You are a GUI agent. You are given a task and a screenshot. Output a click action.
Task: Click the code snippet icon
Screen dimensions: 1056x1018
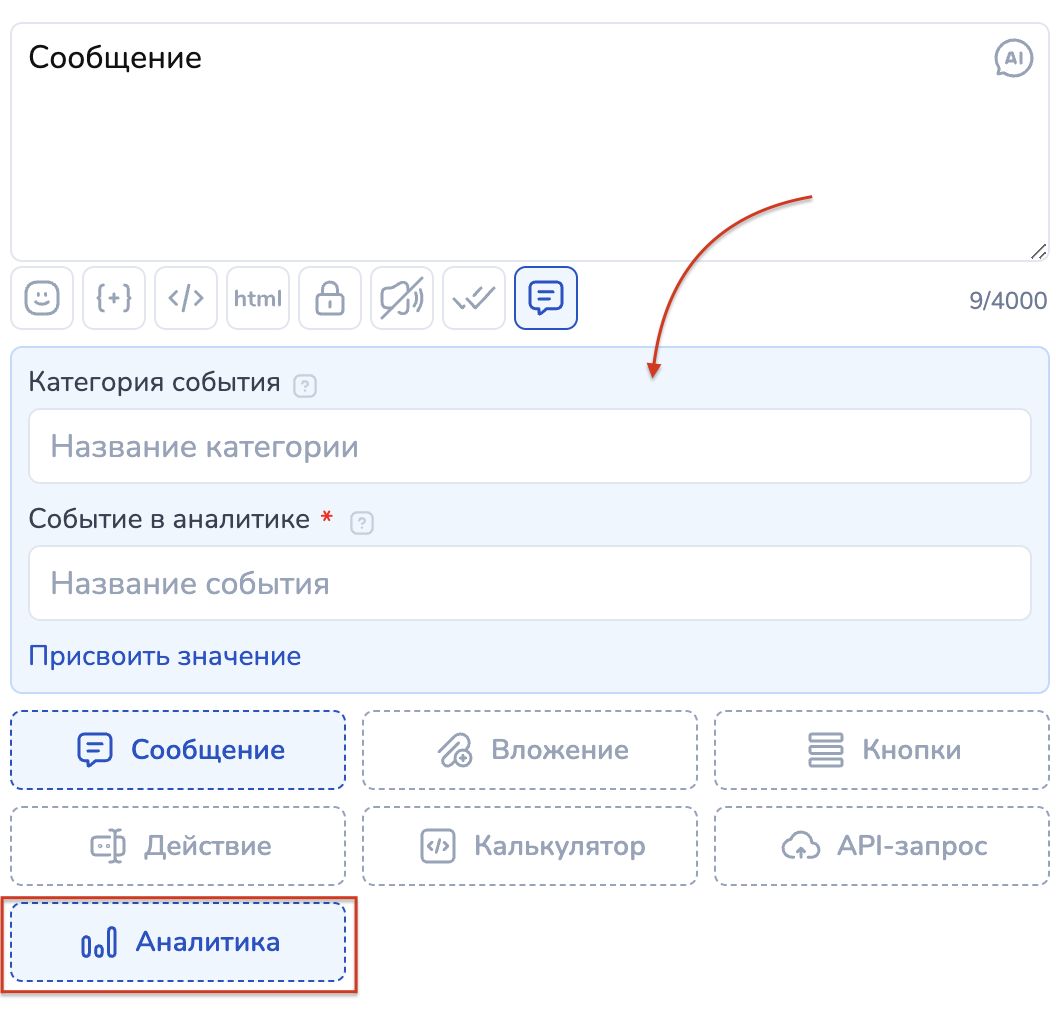(186, 298)
